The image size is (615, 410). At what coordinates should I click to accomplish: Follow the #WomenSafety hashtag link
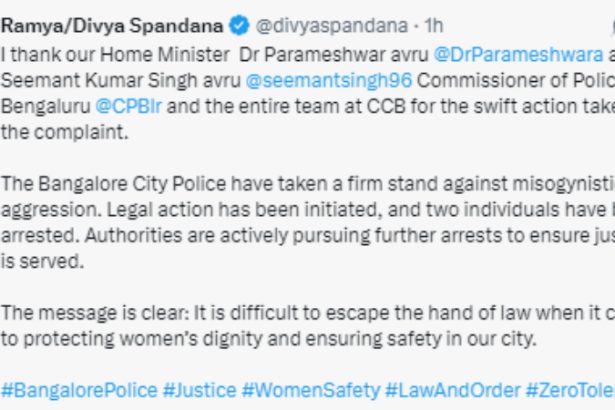[x=311, y=390]
